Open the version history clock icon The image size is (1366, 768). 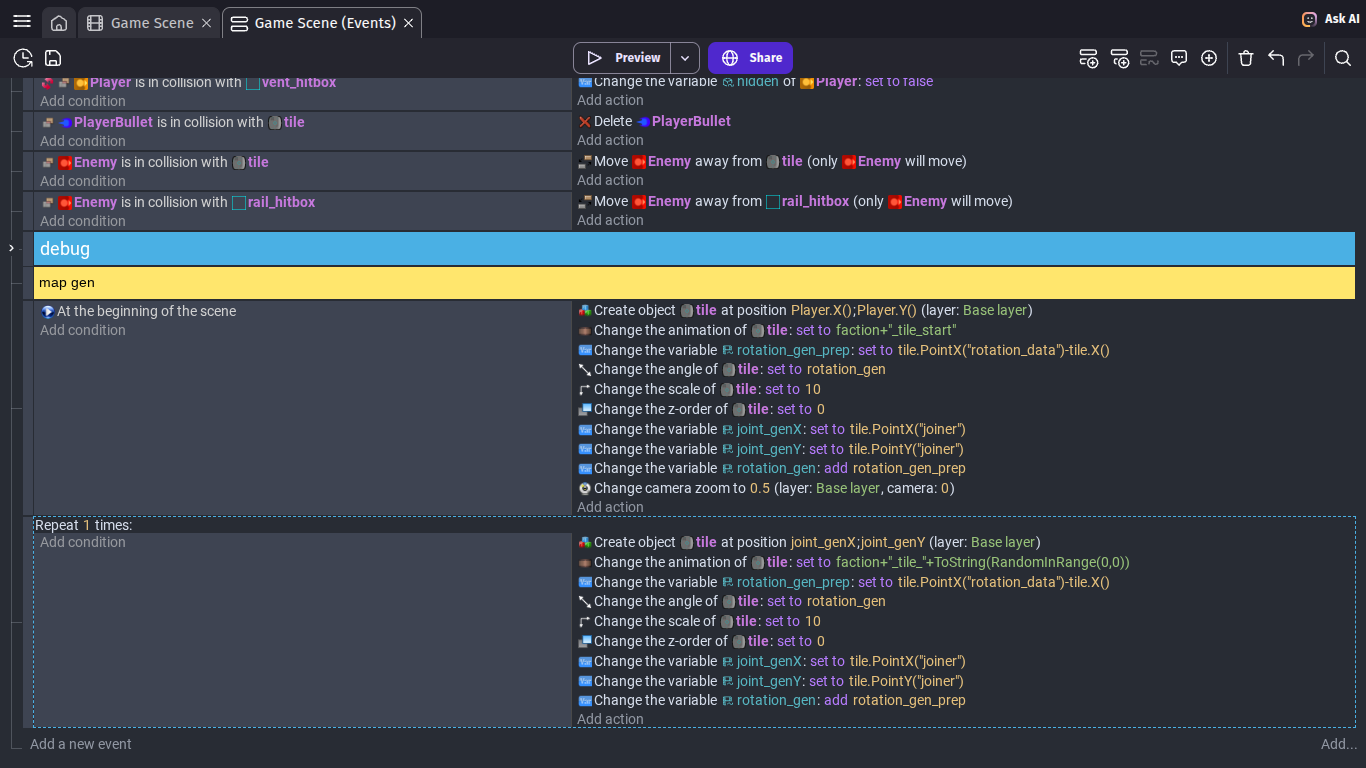22,58
